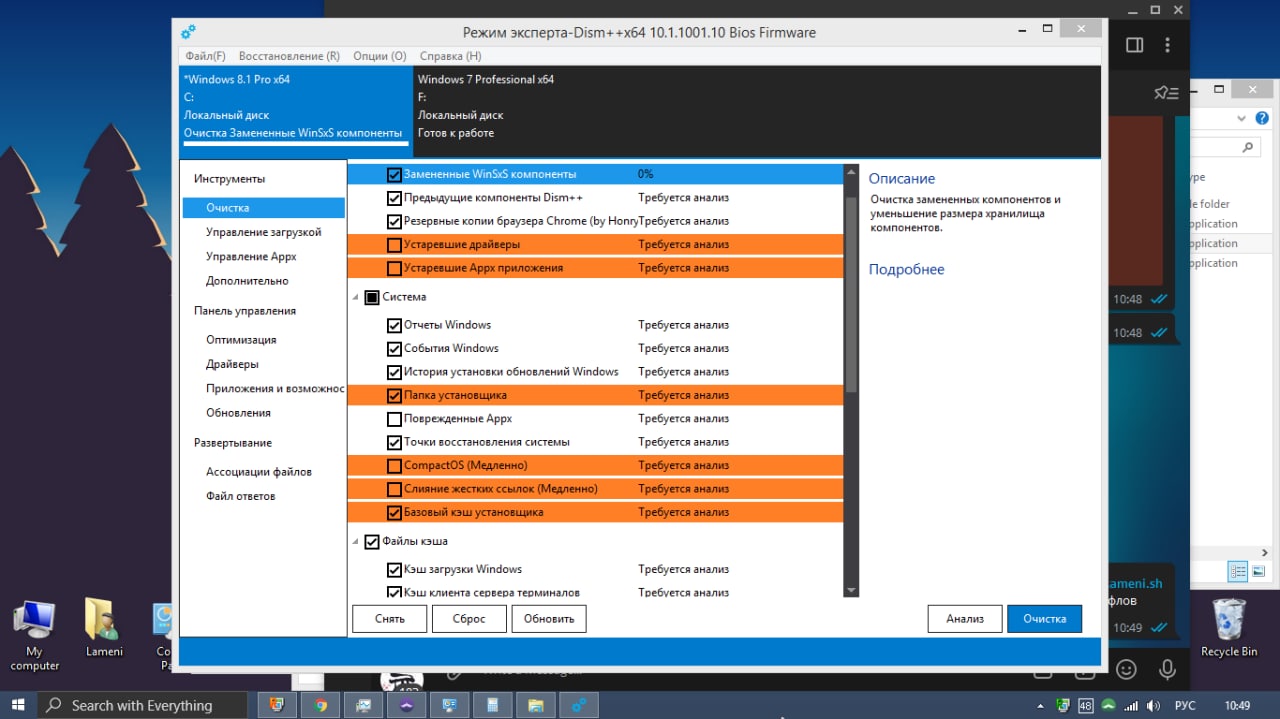The height and width of the screenshot is (719, 1280).
Task: Click the search magnifier in Explorer window
Action: click(1247, 147)
